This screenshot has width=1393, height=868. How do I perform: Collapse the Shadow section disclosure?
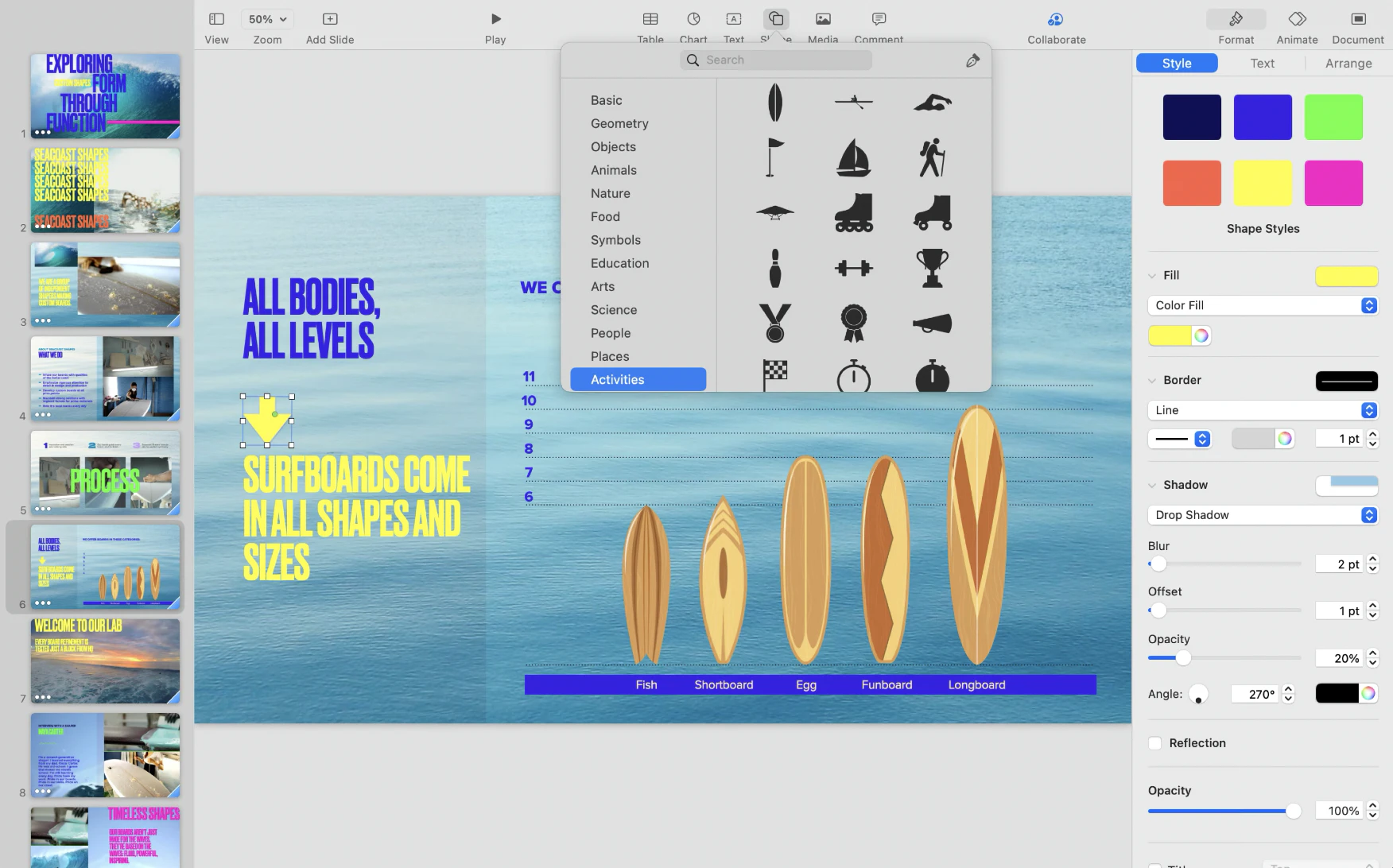coord(1152,486)
